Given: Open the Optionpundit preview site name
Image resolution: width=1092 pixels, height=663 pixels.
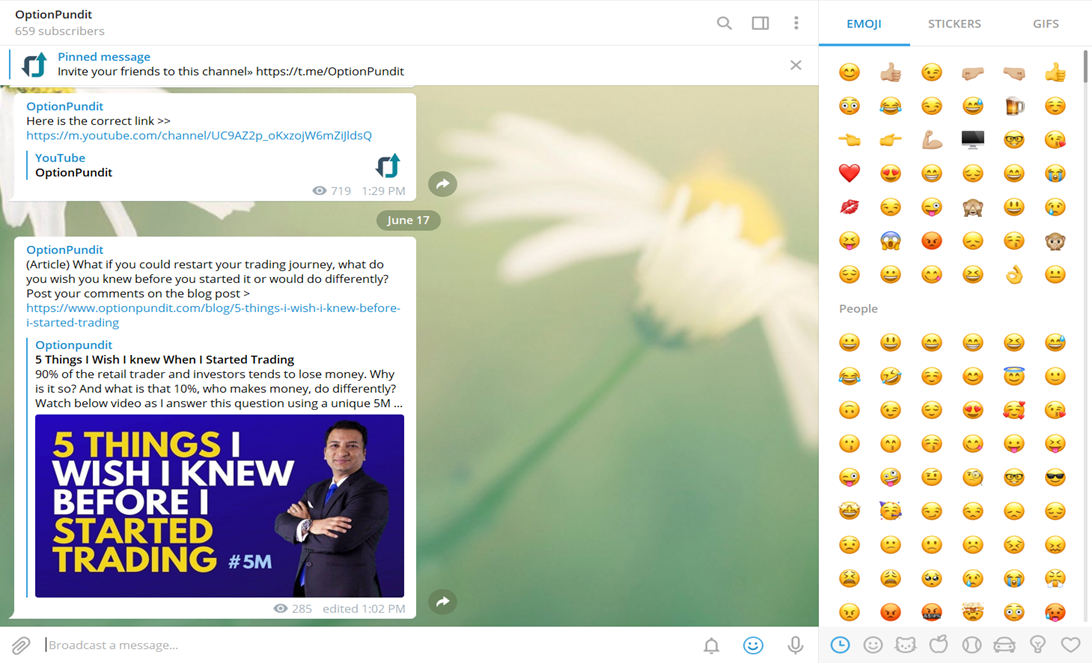Looking at the screenshot, I should pos(74,345).
